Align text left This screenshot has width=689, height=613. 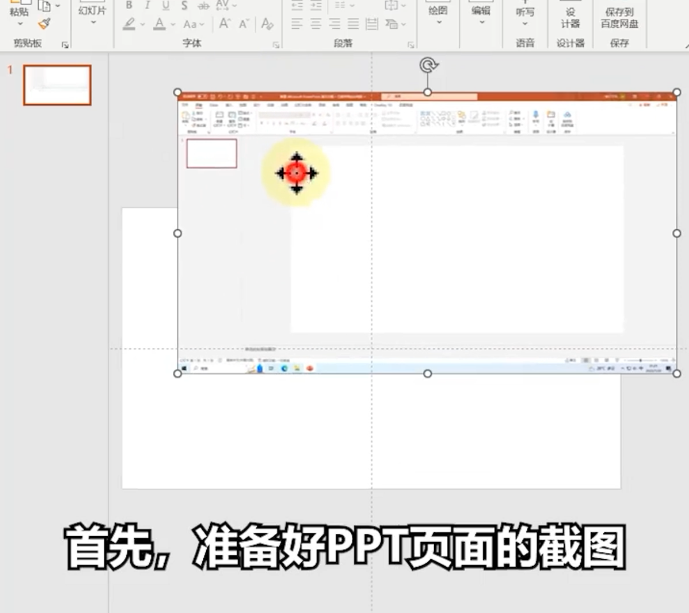[297, 24]
